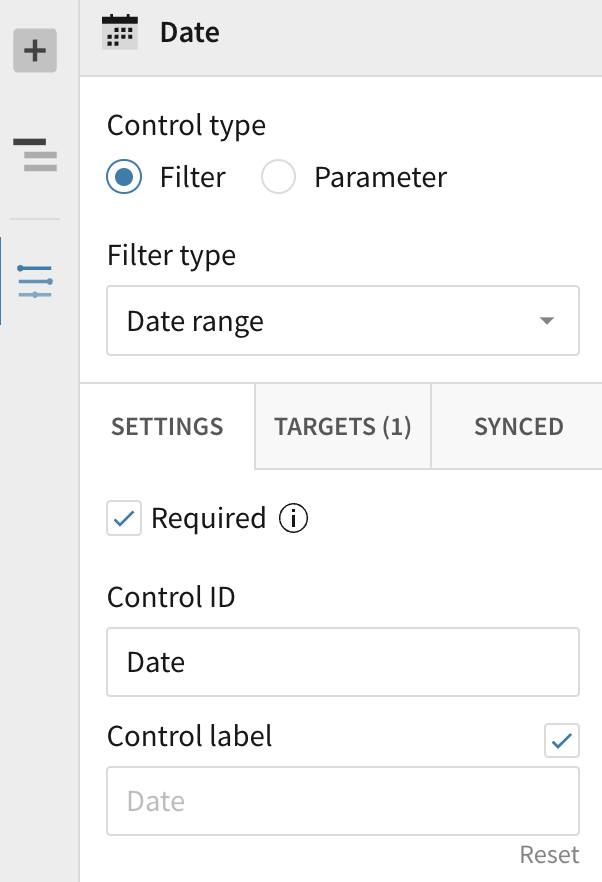The image size is (602, 882).
Task: Click the Date header title text
Action: click(190, 33)
